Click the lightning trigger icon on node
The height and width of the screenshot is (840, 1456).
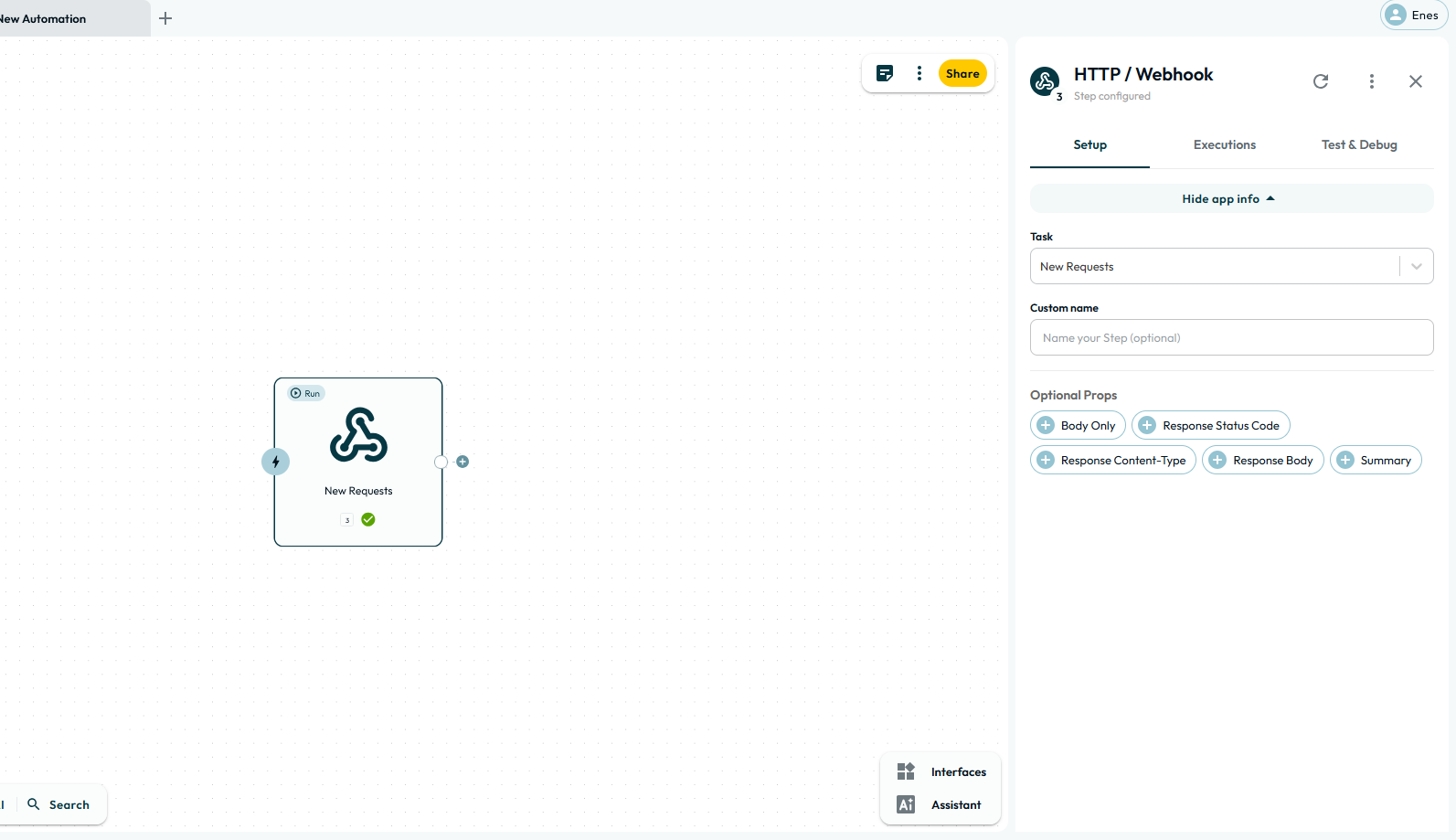tap(276, 462)
